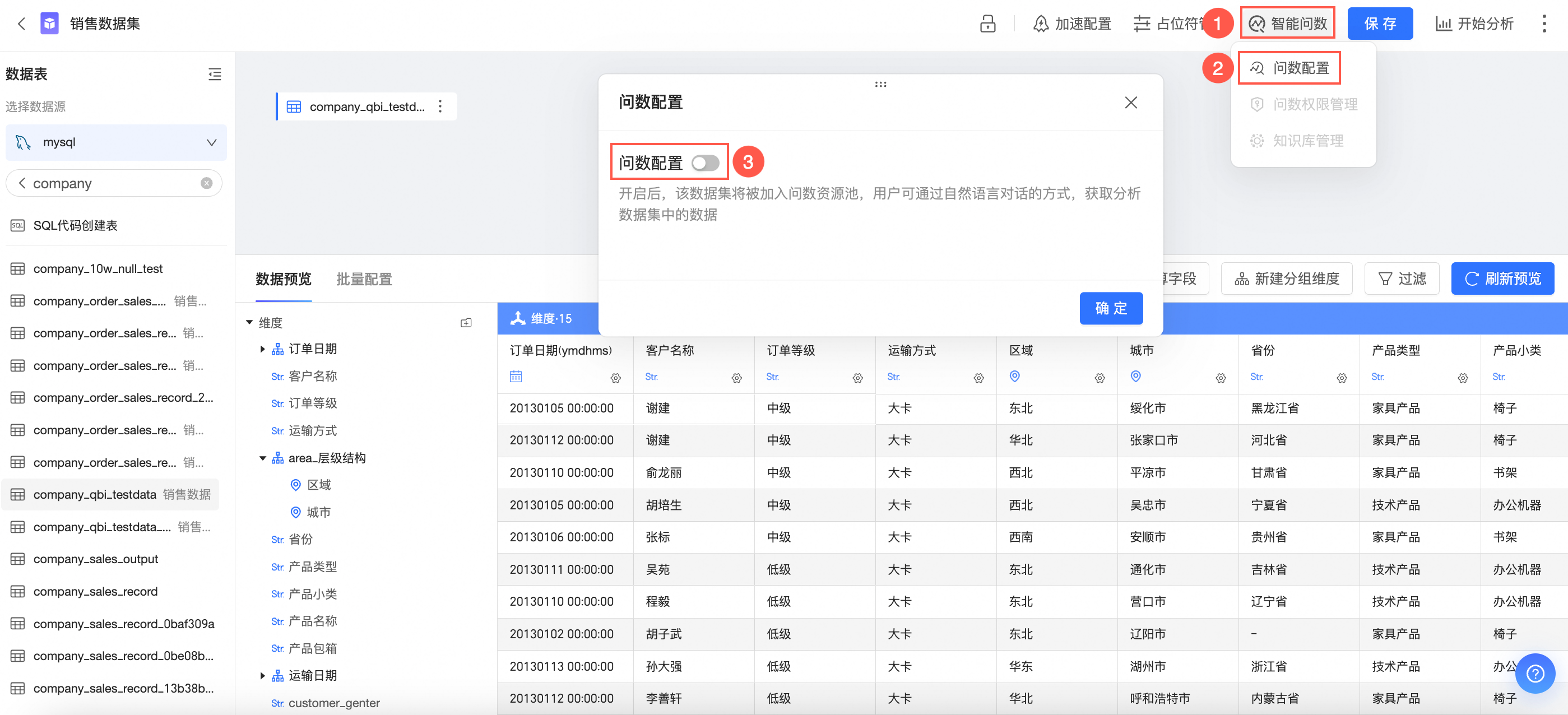1568x715 pixels.
Task: Click the date type icon under 订单日期(ymdhms)
Action: click(x=516, y=377)
